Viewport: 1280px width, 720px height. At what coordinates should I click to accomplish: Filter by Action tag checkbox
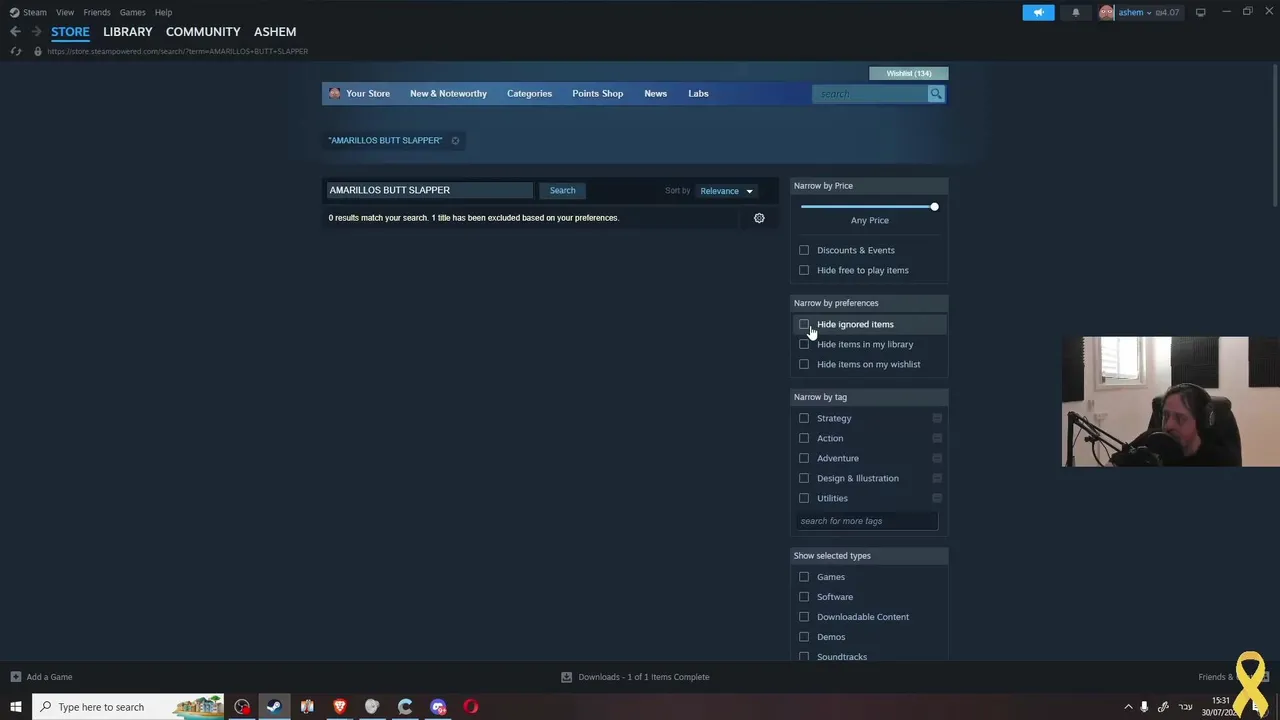click(804, 438)
